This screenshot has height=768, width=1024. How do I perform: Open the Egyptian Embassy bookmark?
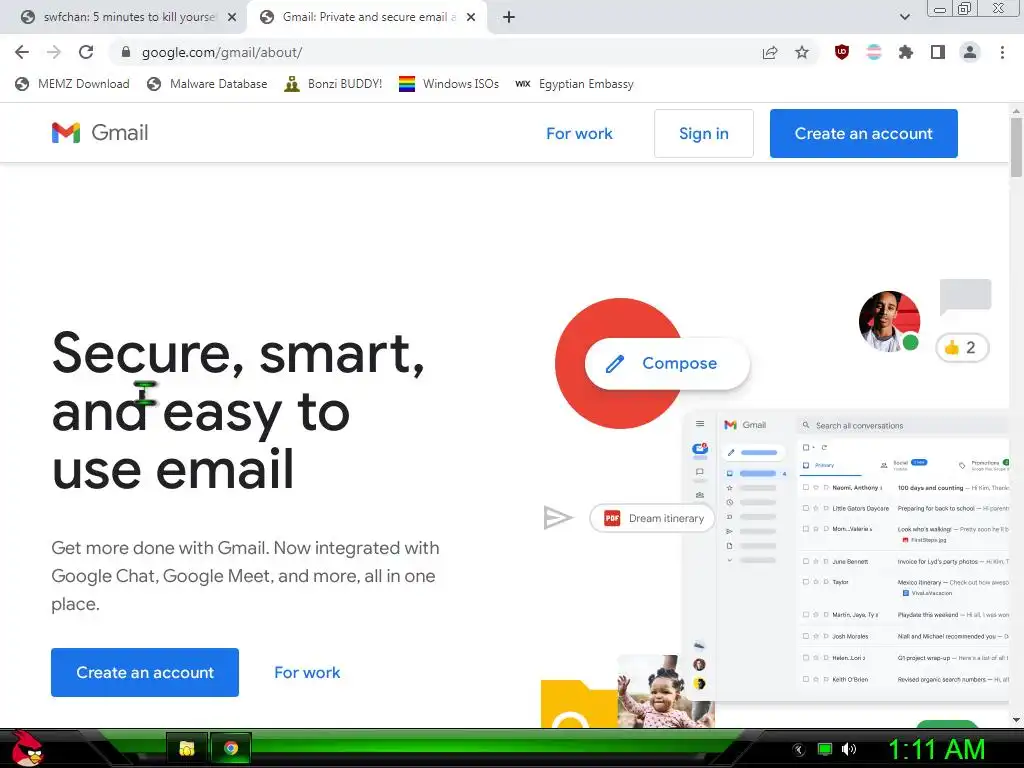(574, 84)
